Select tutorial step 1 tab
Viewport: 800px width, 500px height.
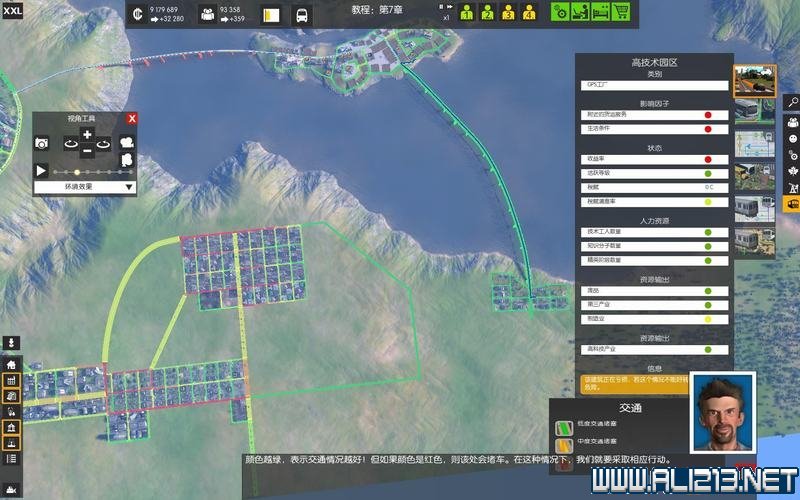[x=466, y=13]
